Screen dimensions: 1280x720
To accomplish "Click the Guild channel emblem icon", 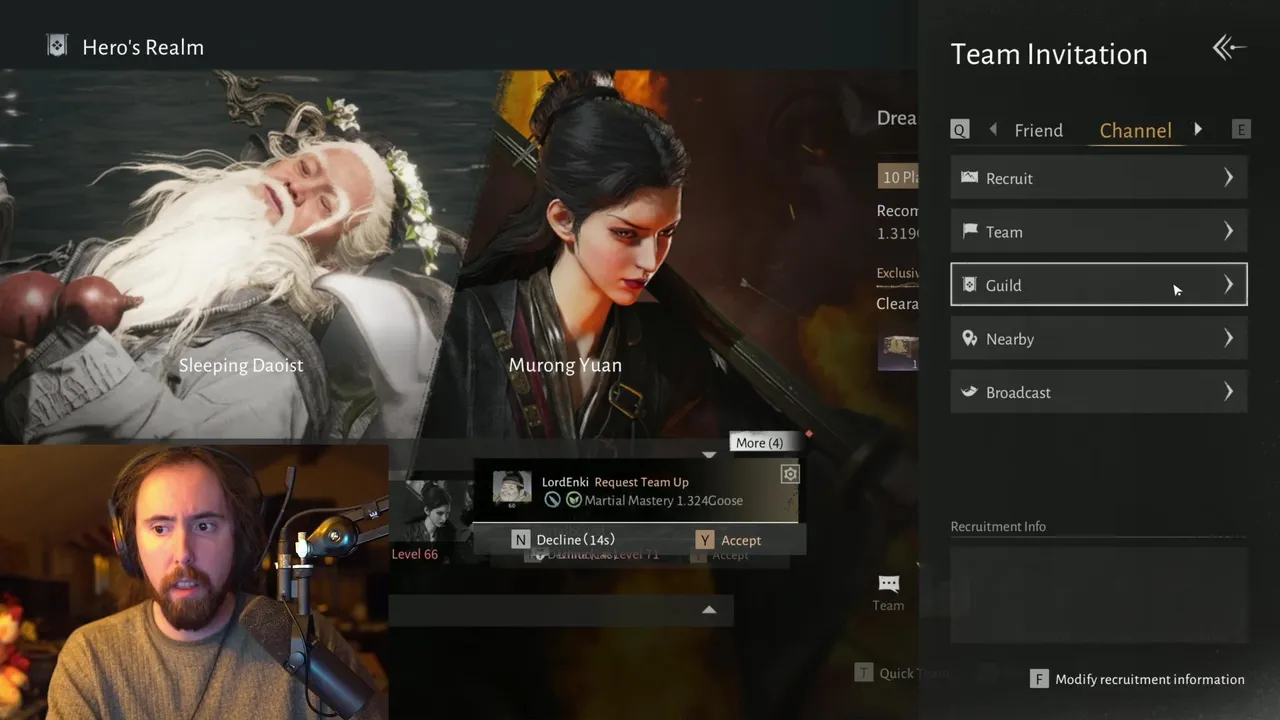I will 969,285.
